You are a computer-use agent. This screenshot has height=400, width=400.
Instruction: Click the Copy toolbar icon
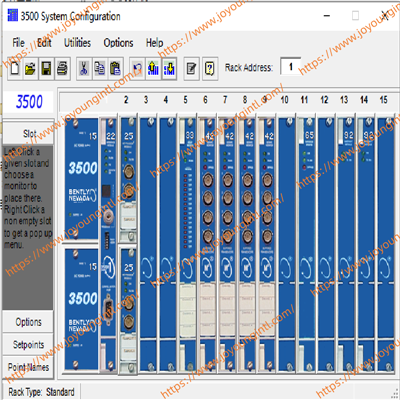pos(100,69)
